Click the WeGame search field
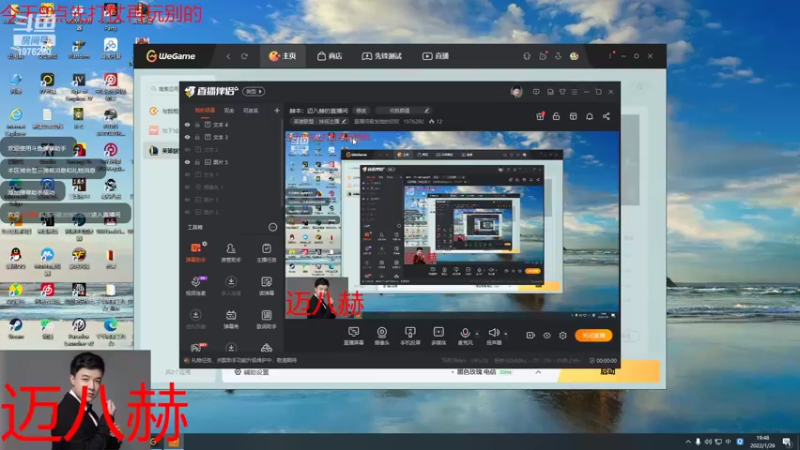Screen dimensions: 800x450 pyautogui.click(x=164, y=89)
